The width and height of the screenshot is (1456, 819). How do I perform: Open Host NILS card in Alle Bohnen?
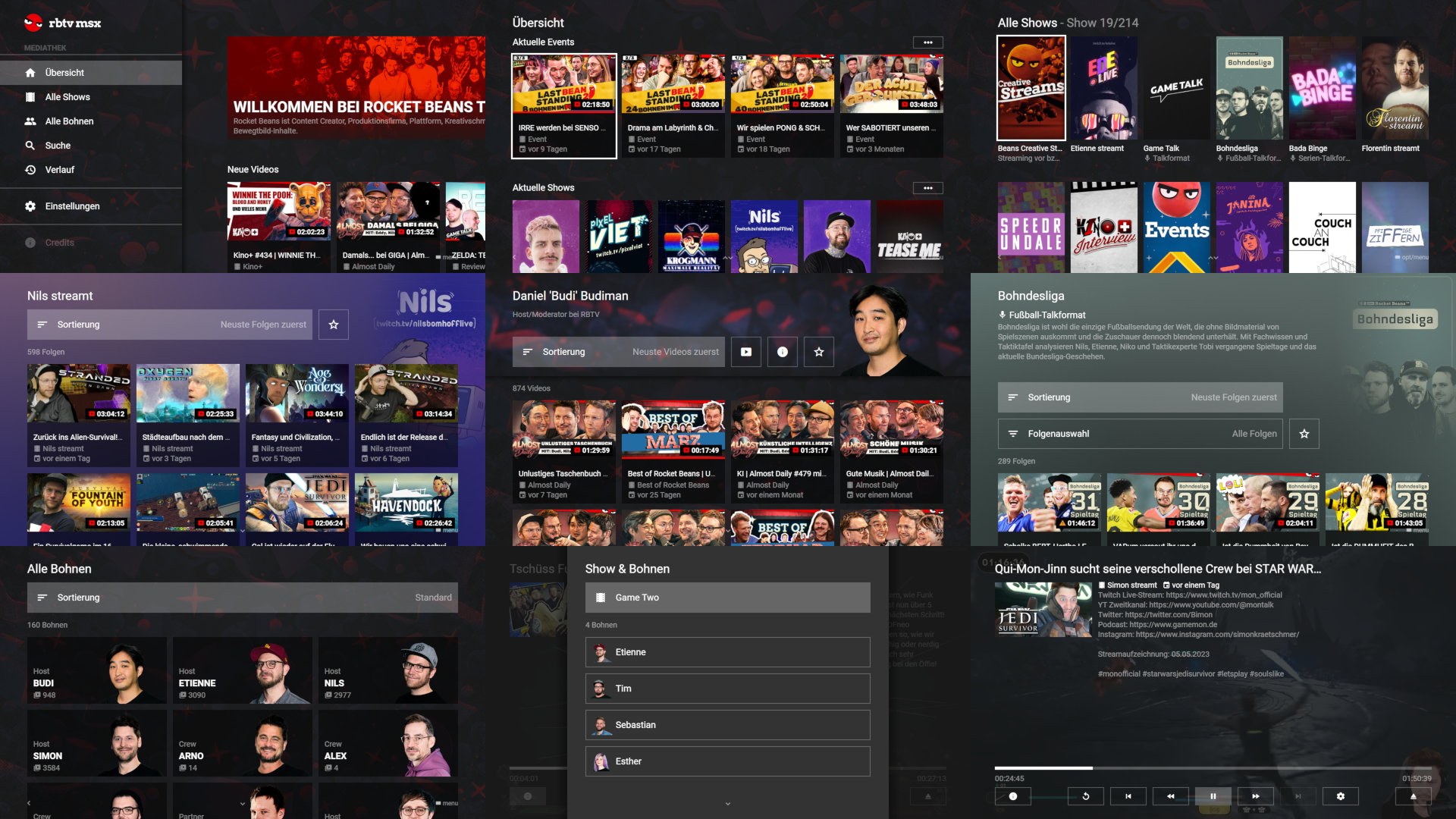[x=388, y=670]
